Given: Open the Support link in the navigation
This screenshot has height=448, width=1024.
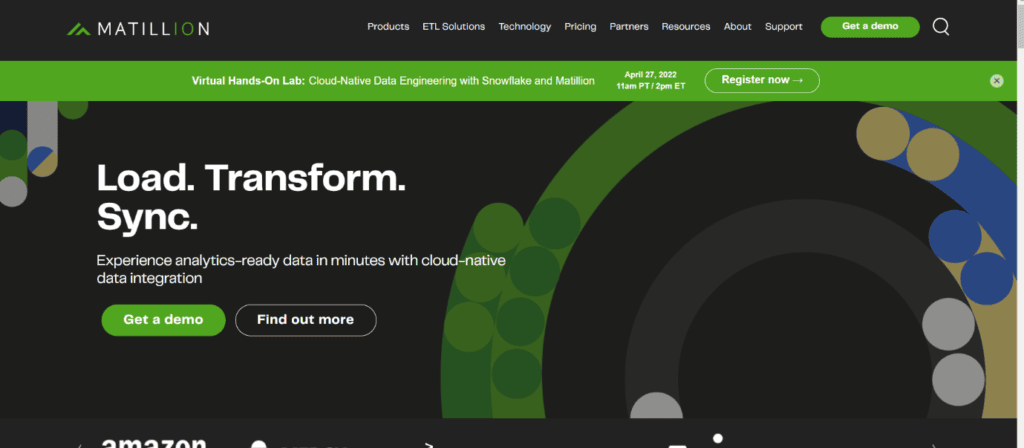Looking at the screenshot, I should (x=784, y=27).
